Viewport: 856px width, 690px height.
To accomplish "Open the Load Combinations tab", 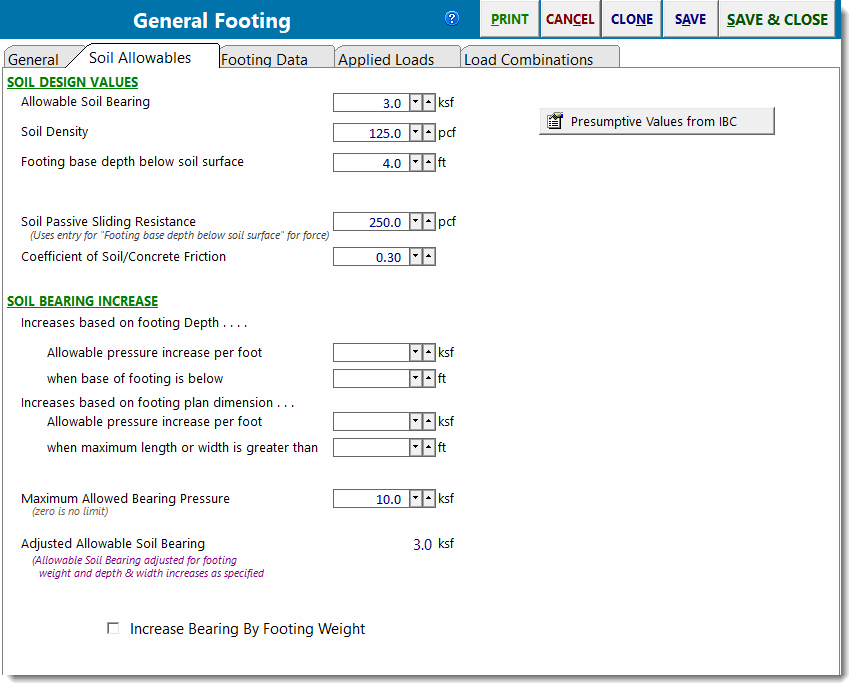I will [x=528, y=59].
